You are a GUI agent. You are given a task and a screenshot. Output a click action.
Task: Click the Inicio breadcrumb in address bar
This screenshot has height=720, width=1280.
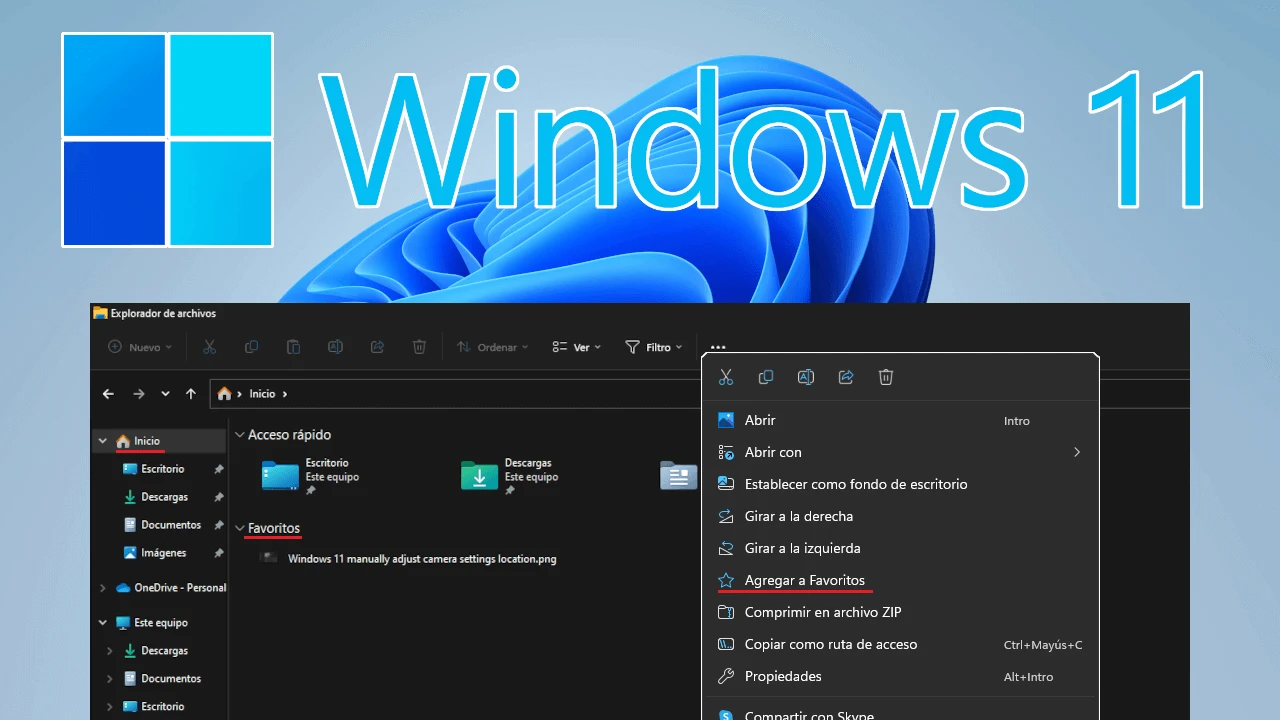(262, 394)
